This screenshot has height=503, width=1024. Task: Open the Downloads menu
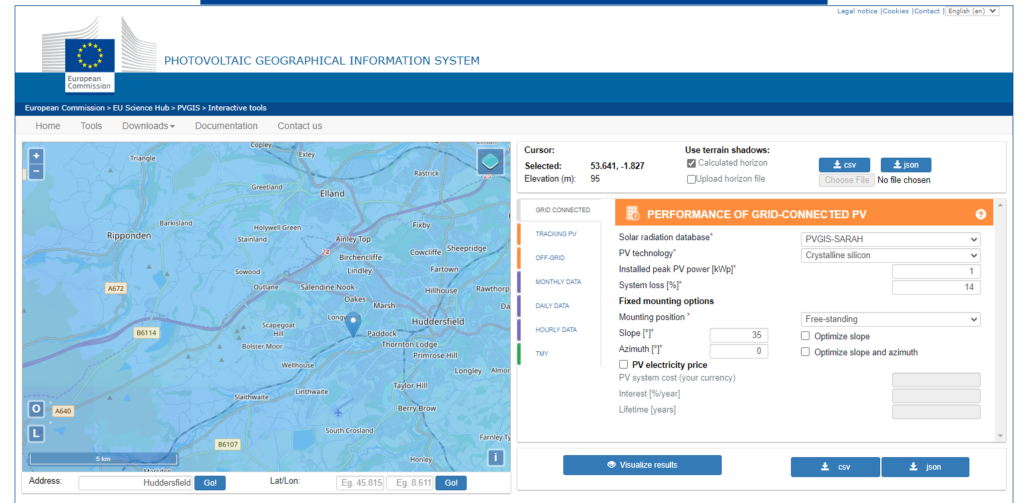[148, 126]
